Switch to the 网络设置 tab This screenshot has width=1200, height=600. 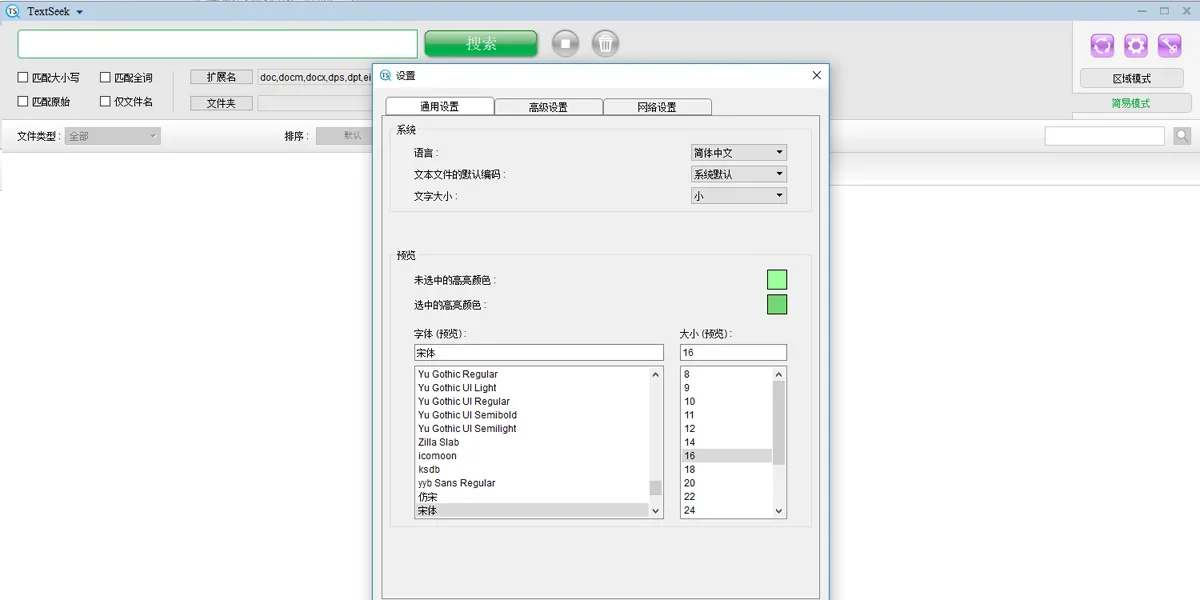(657, 107)
